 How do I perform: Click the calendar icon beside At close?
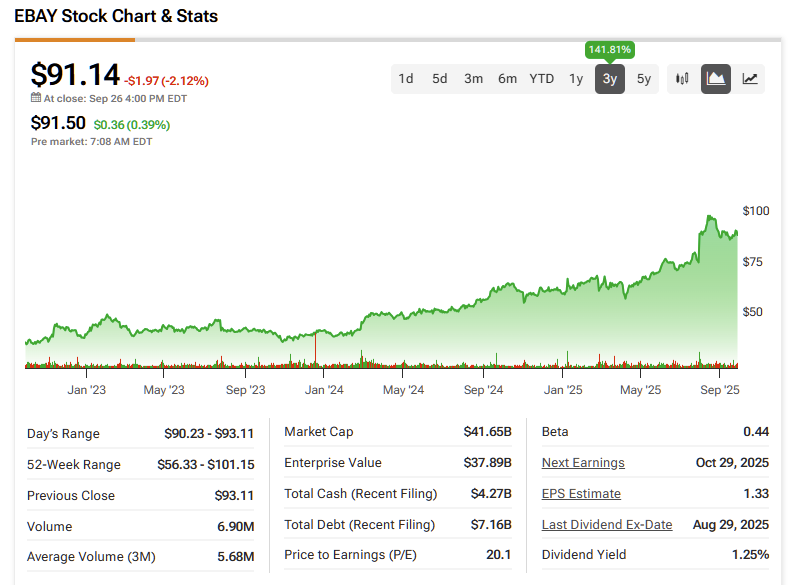tap(36, 98)
